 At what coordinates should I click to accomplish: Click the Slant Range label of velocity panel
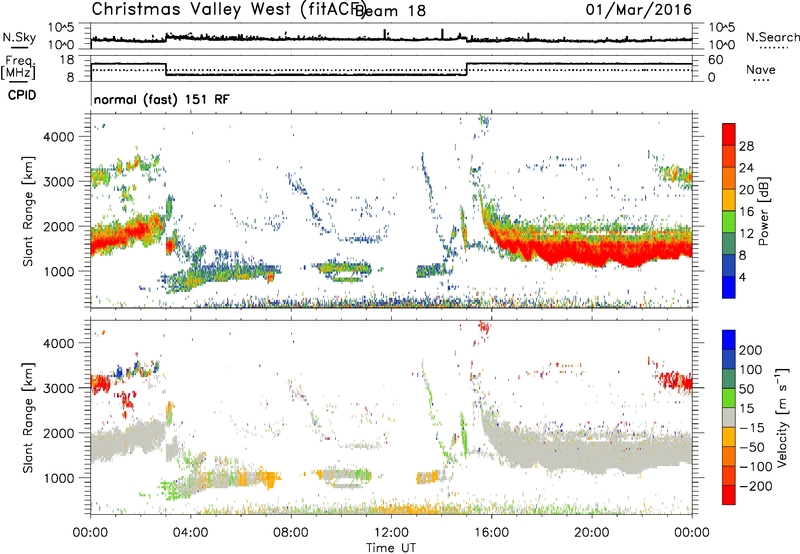pyautogui.click(x=28, y=418)
